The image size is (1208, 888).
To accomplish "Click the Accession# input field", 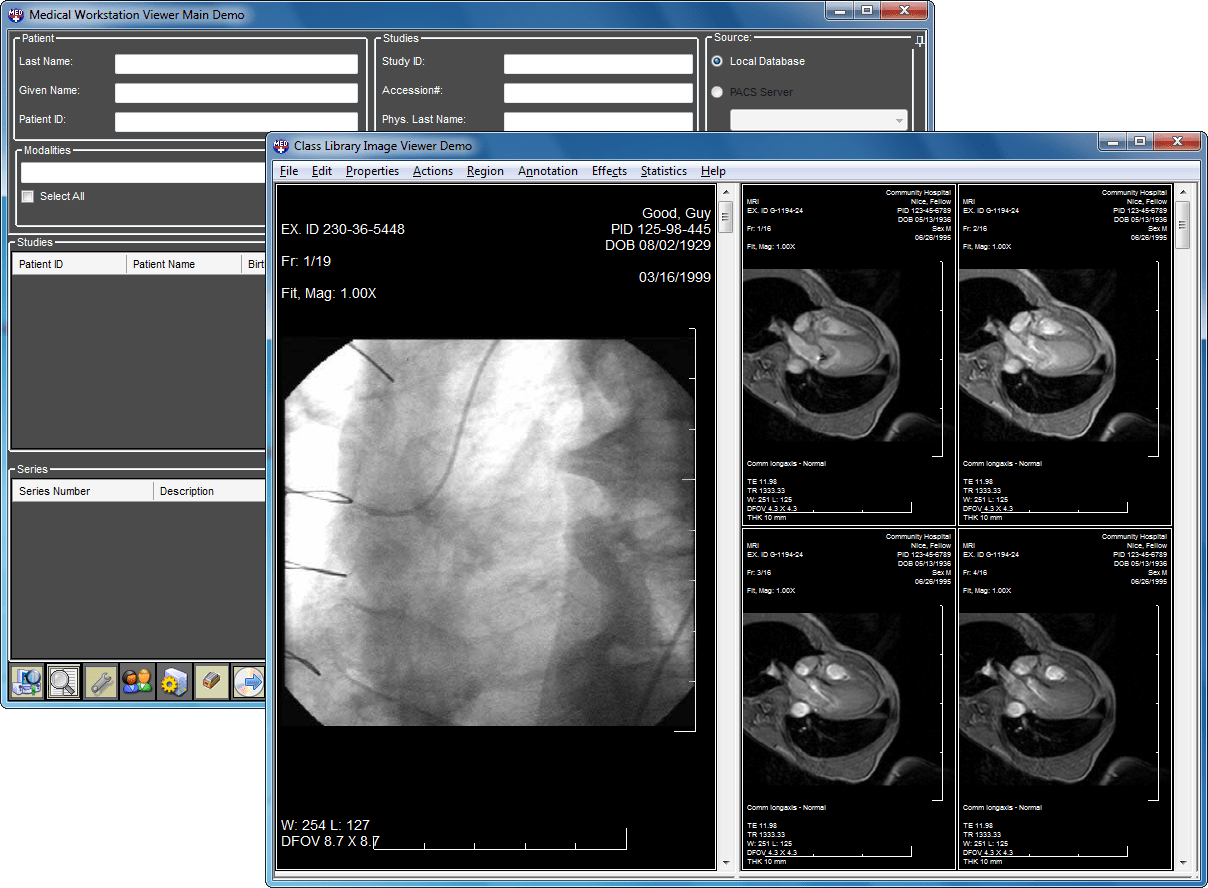I will (598, 93).
